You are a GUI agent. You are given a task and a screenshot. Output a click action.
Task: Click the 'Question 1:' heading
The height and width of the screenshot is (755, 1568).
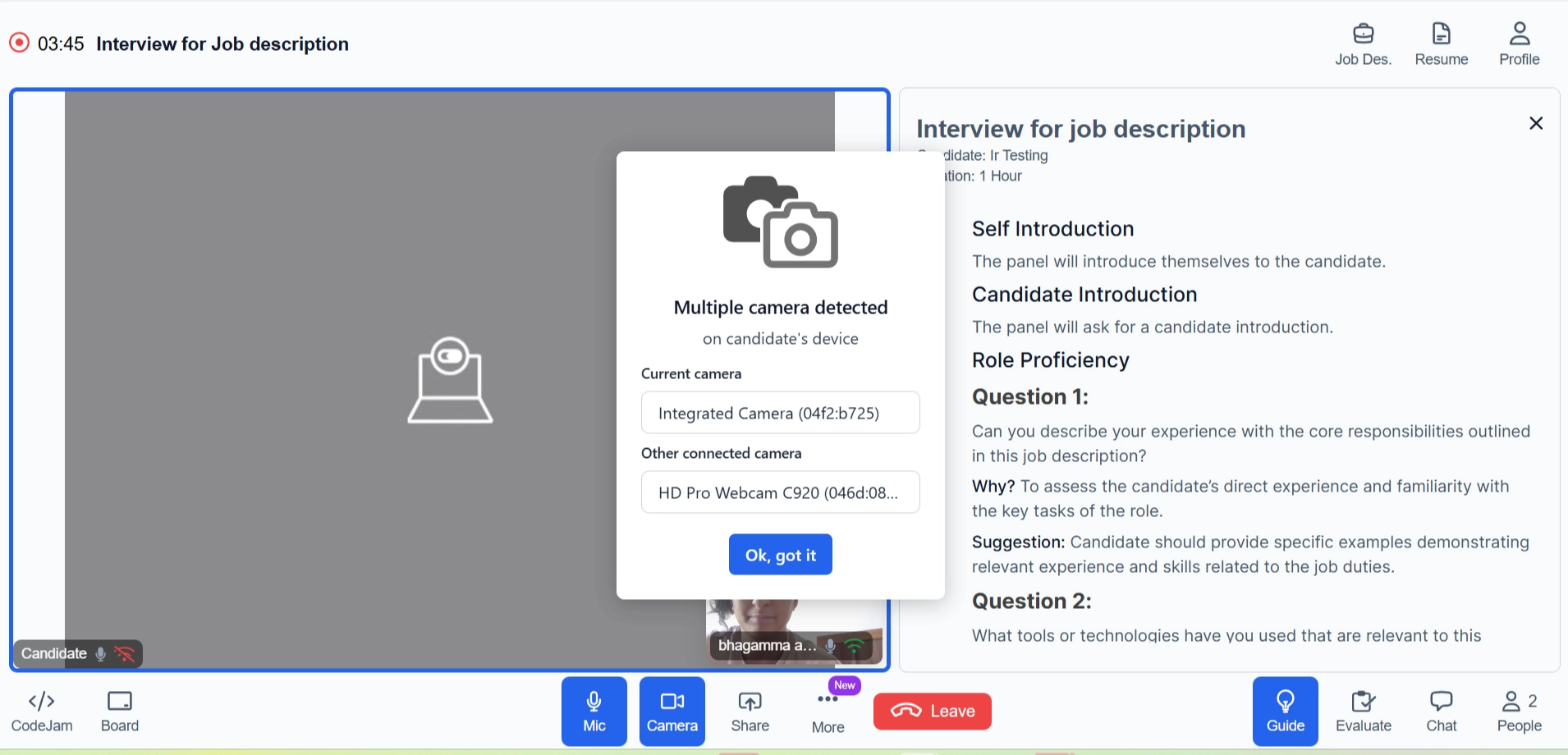click(1030, 397)
